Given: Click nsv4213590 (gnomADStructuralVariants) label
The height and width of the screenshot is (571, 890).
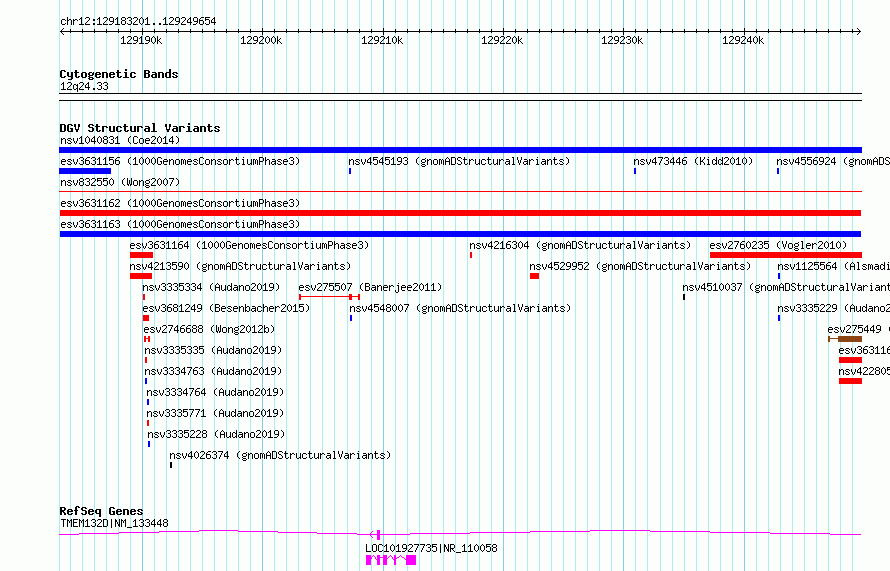Looking at the screenshot, I should (240, 266).
